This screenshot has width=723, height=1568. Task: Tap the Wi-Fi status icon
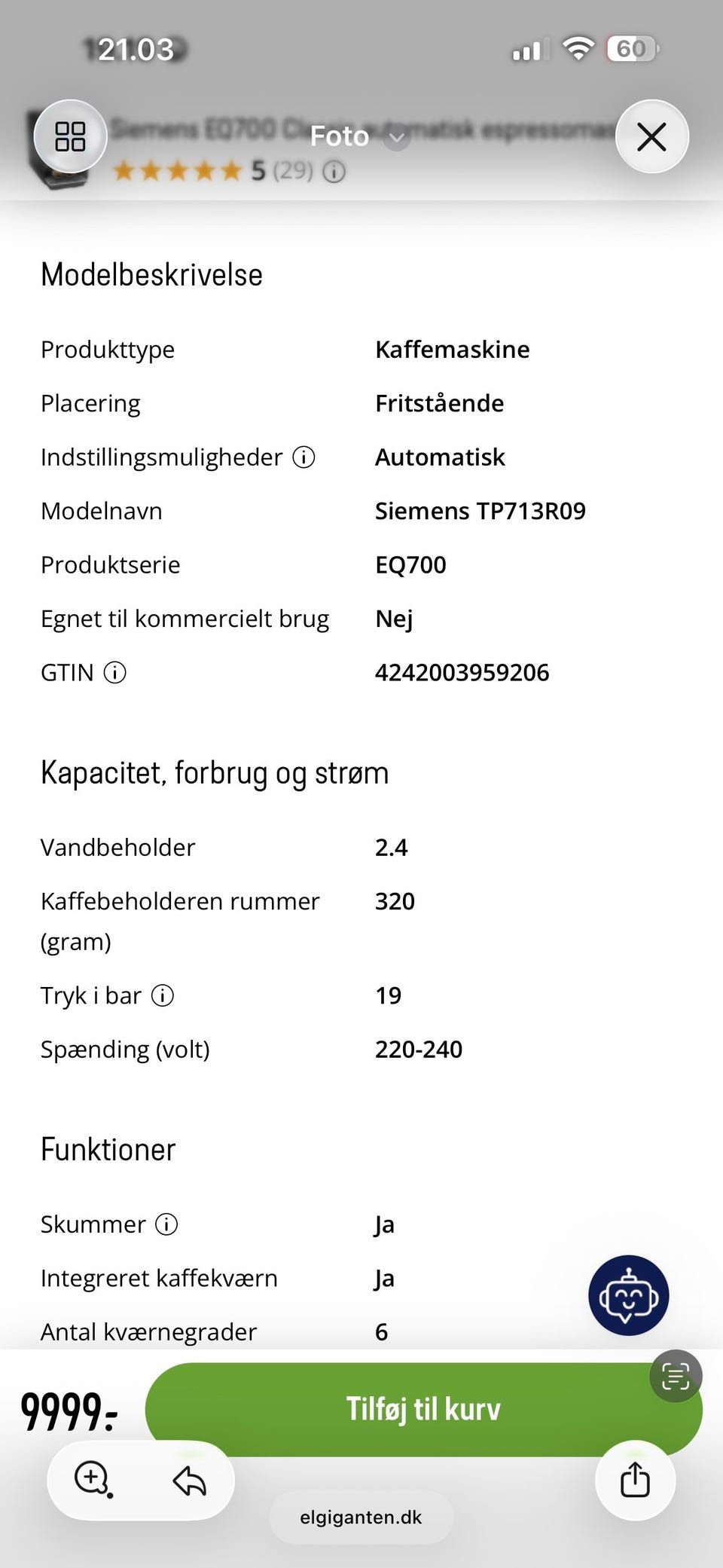pos(578,50)
